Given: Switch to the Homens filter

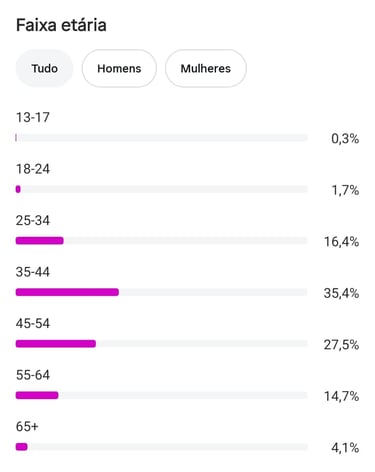Looking at the screenshot, I should 119,68.
